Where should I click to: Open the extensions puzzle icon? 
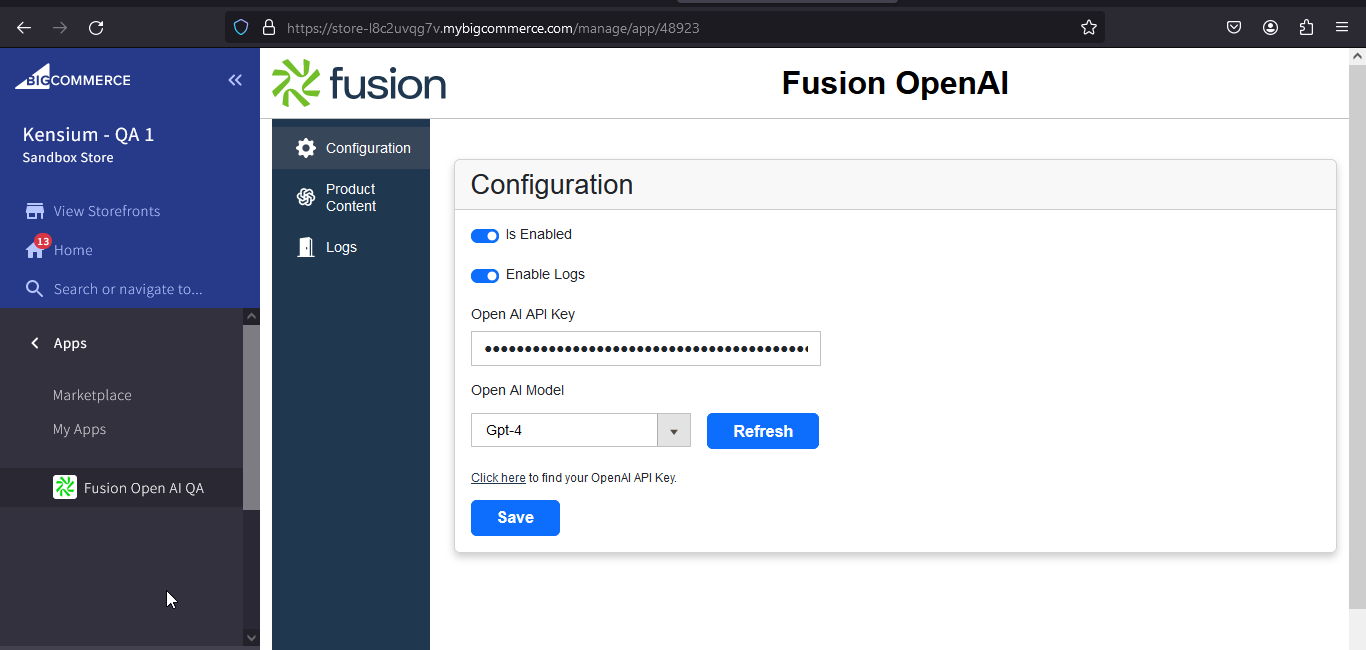pos(1306,28)
